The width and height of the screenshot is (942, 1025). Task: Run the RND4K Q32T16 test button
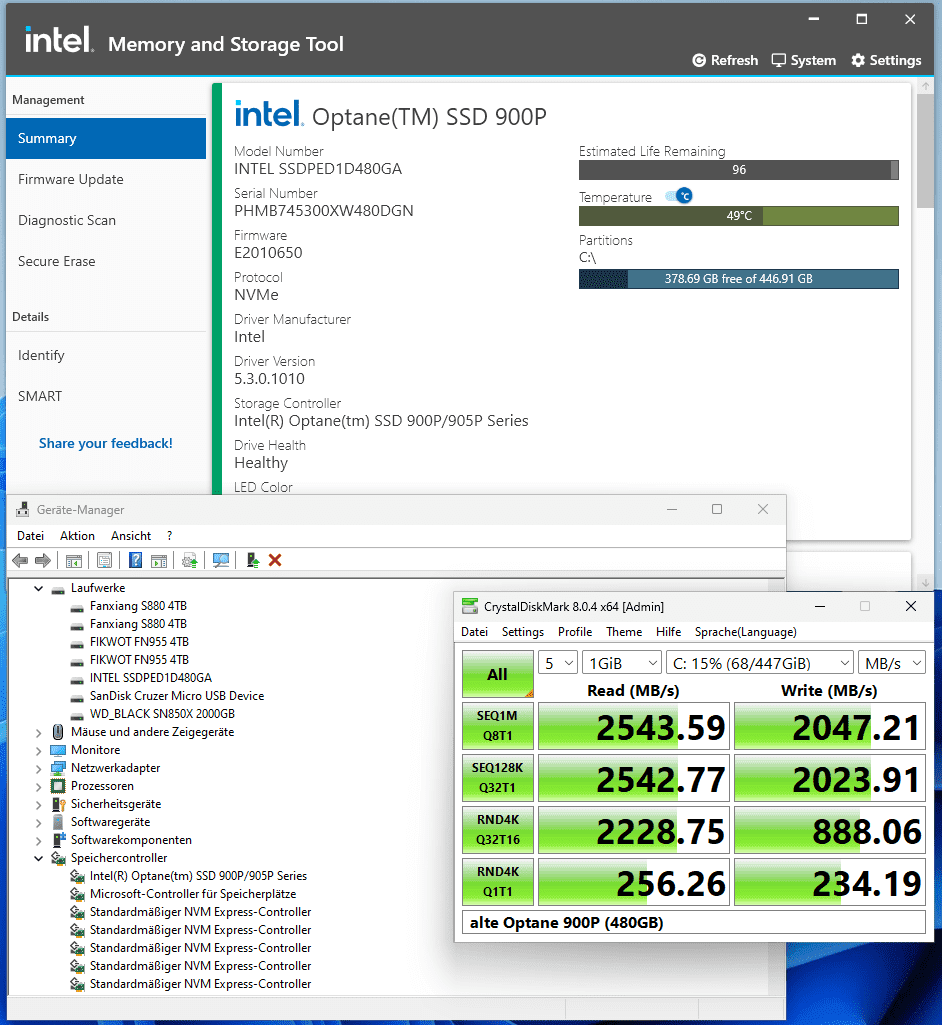click(x=497, y=830)
